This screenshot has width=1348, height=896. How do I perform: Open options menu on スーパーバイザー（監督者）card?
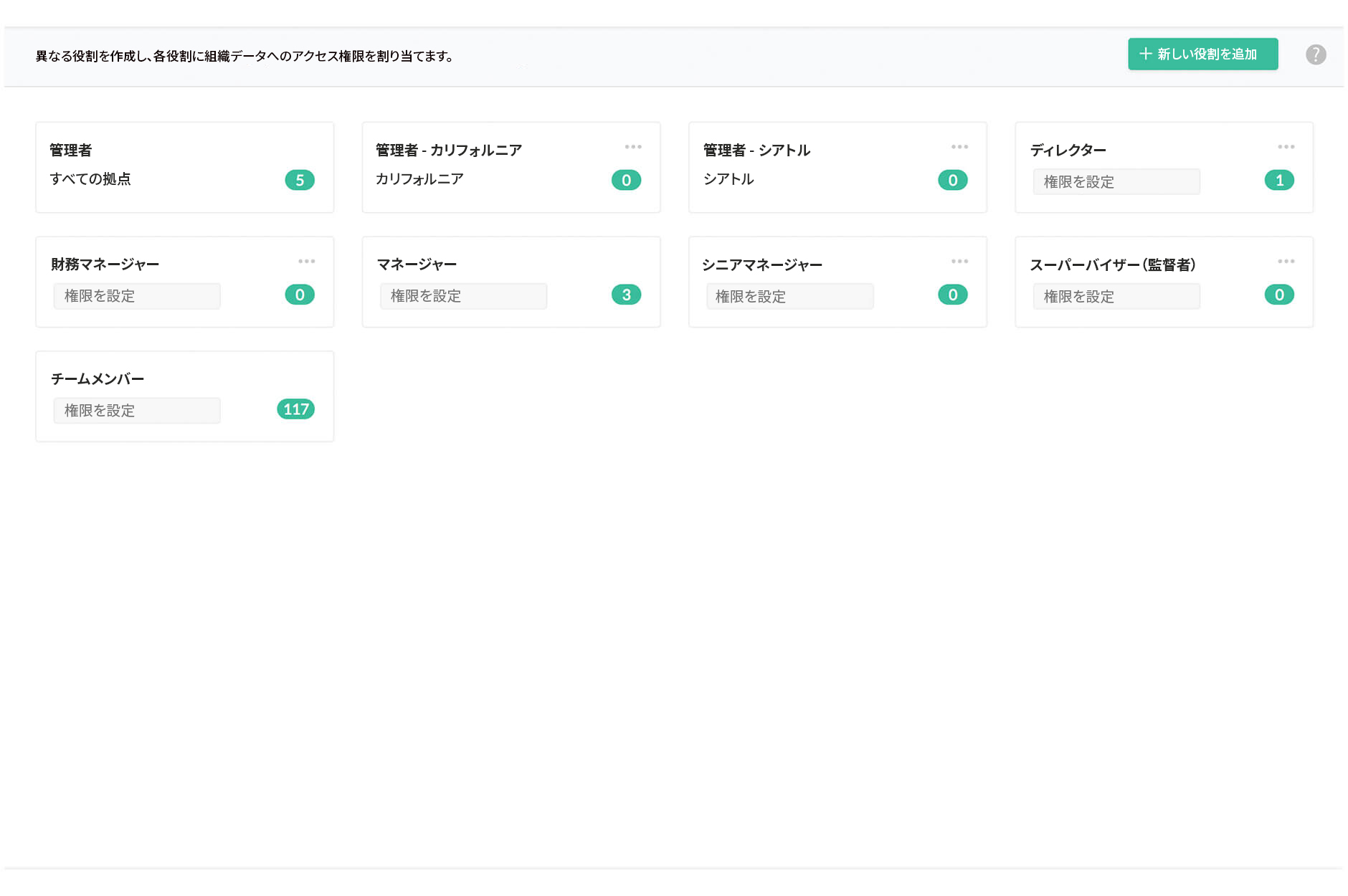(1287, 261)
